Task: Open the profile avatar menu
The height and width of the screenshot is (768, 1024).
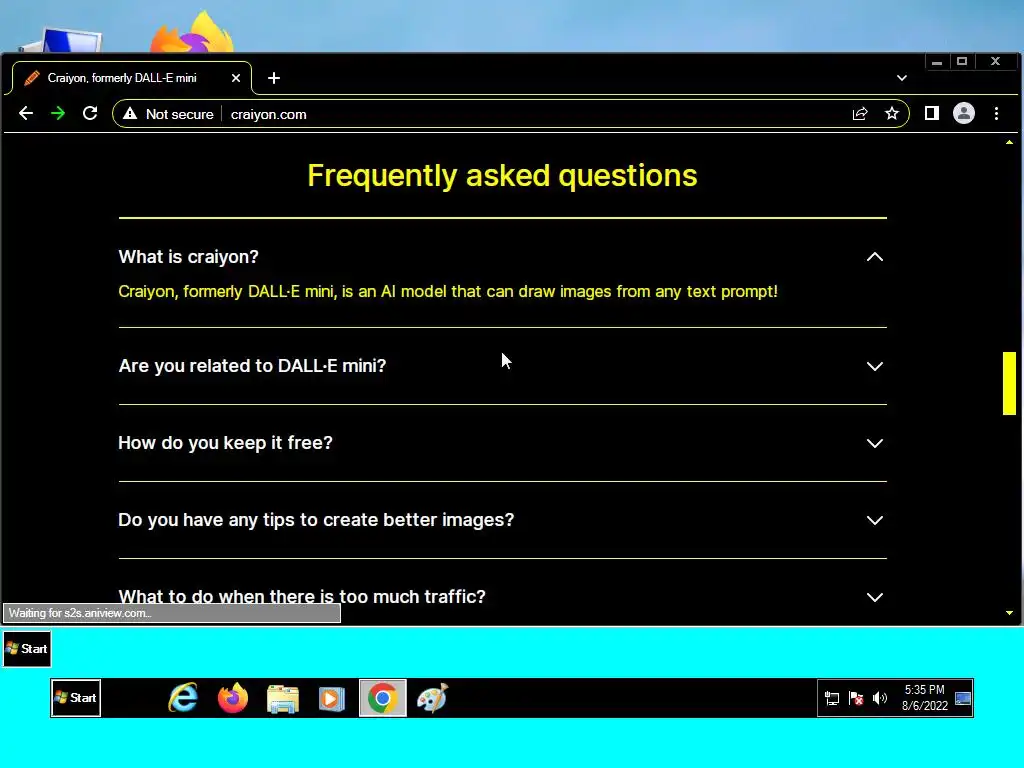Action: coord(964,114)
